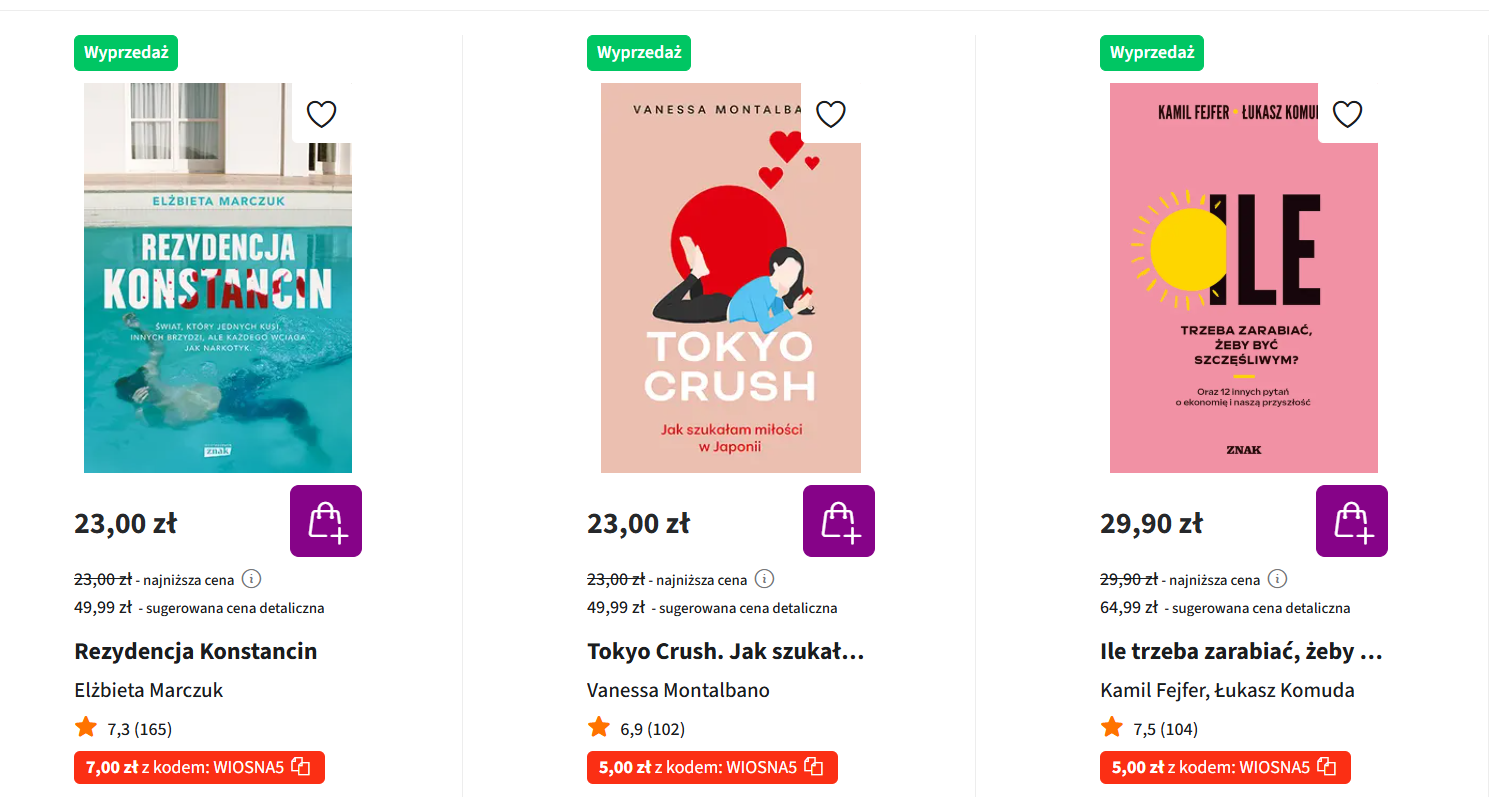Open the Tokyo Crush title link

(x=725, y=652)
